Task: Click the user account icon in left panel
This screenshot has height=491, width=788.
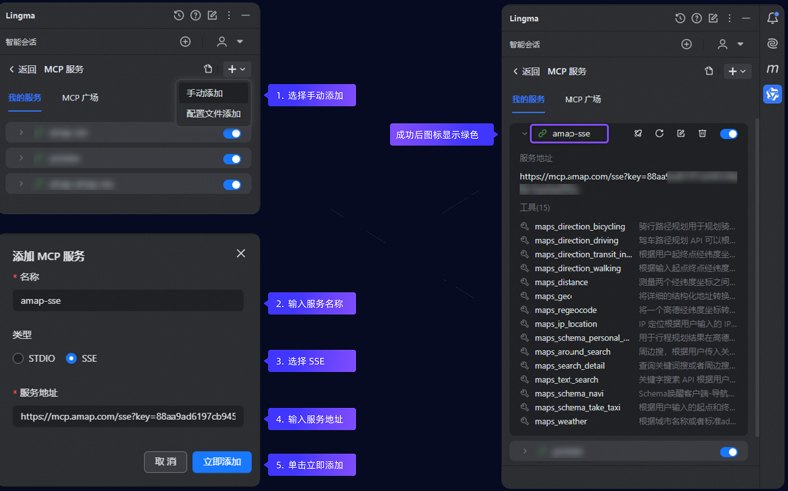Action: tap(222, 42)
